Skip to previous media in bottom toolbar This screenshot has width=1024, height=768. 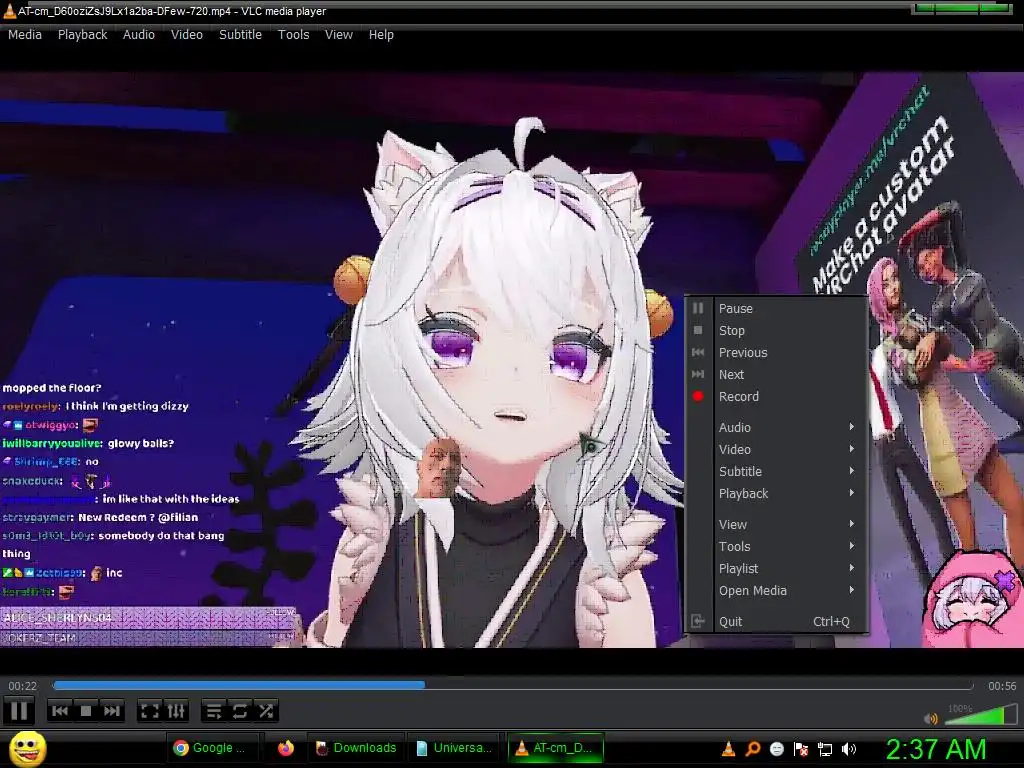(x=60, y=711)
